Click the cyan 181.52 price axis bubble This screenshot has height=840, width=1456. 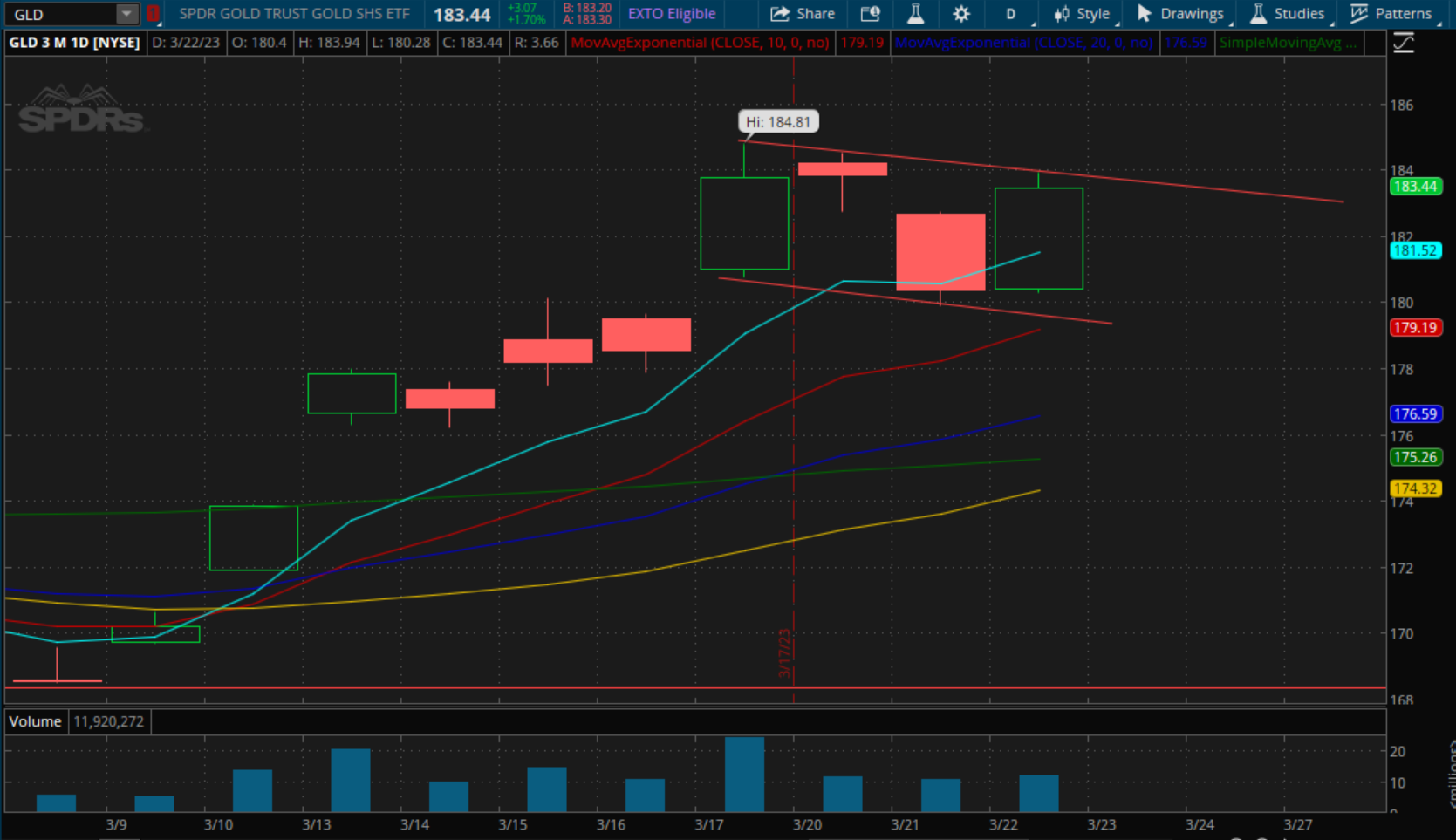coord(1414,250)
